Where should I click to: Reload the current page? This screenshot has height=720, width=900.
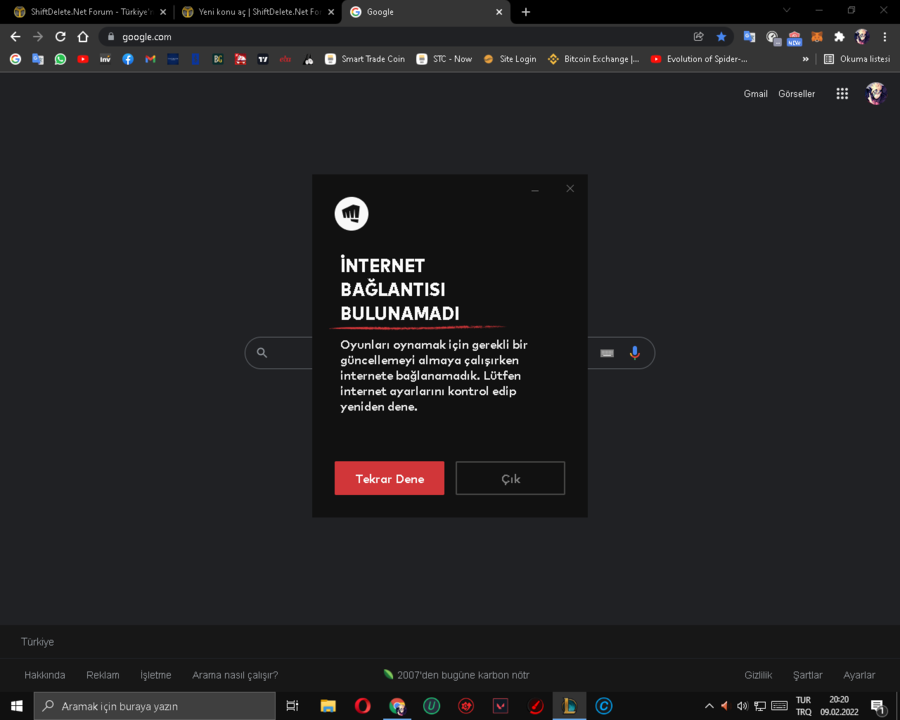[60, 37]
